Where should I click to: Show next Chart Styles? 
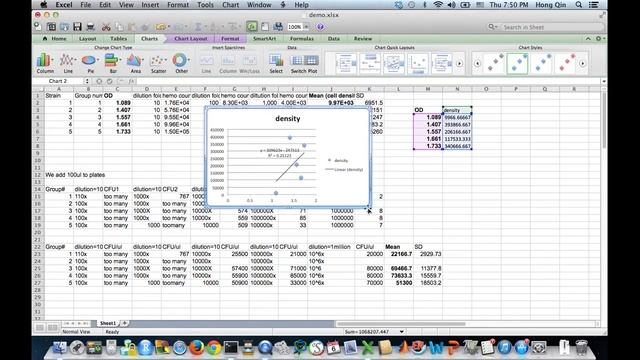tap(582, 64)
